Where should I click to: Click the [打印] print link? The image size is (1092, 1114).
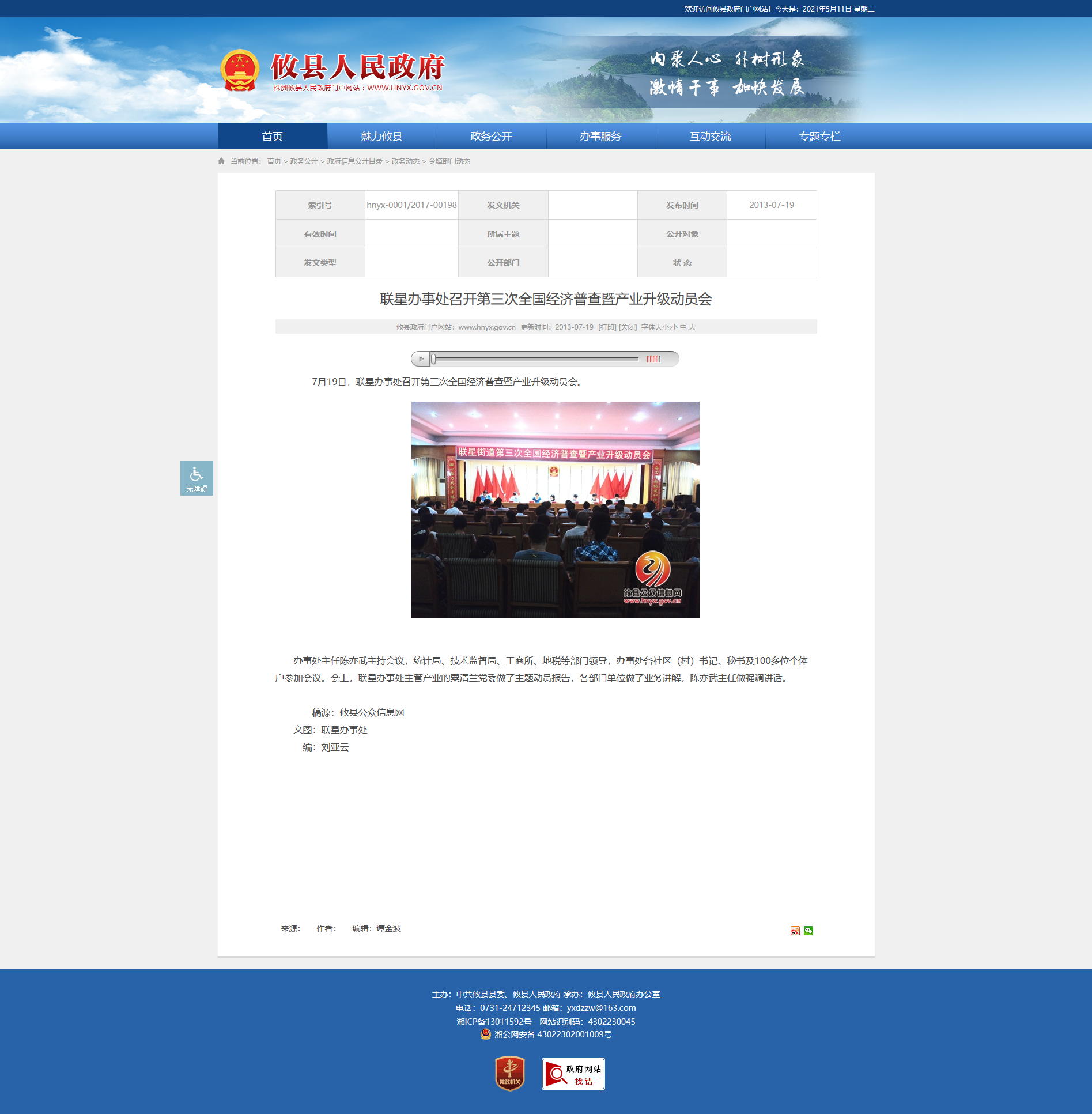[607, 327]
